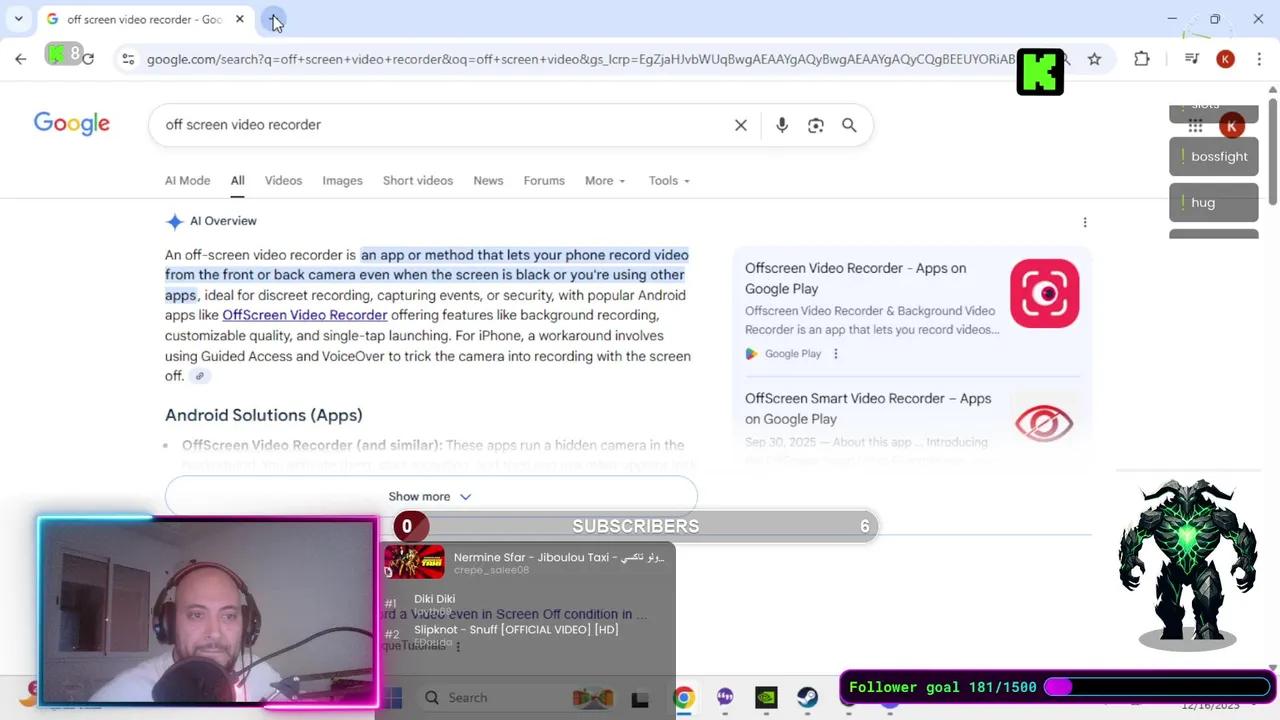Viewport: 1280px width, 720px height.
Task: Search by image with Google Lens icon
Action: pyautogui.click(x=816, y=125)
